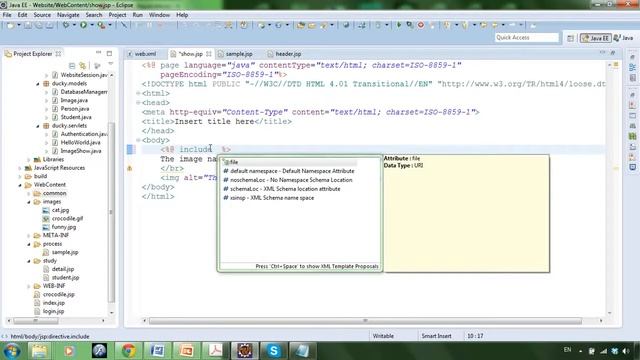Click the Save toolbar icon

coord(28,25)
